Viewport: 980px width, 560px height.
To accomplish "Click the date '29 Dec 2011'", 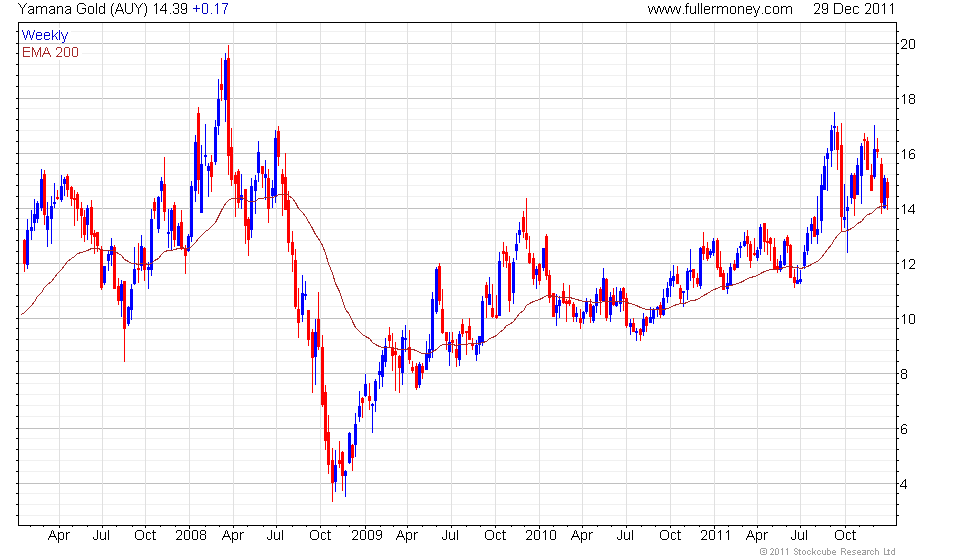I will [854, 9].
